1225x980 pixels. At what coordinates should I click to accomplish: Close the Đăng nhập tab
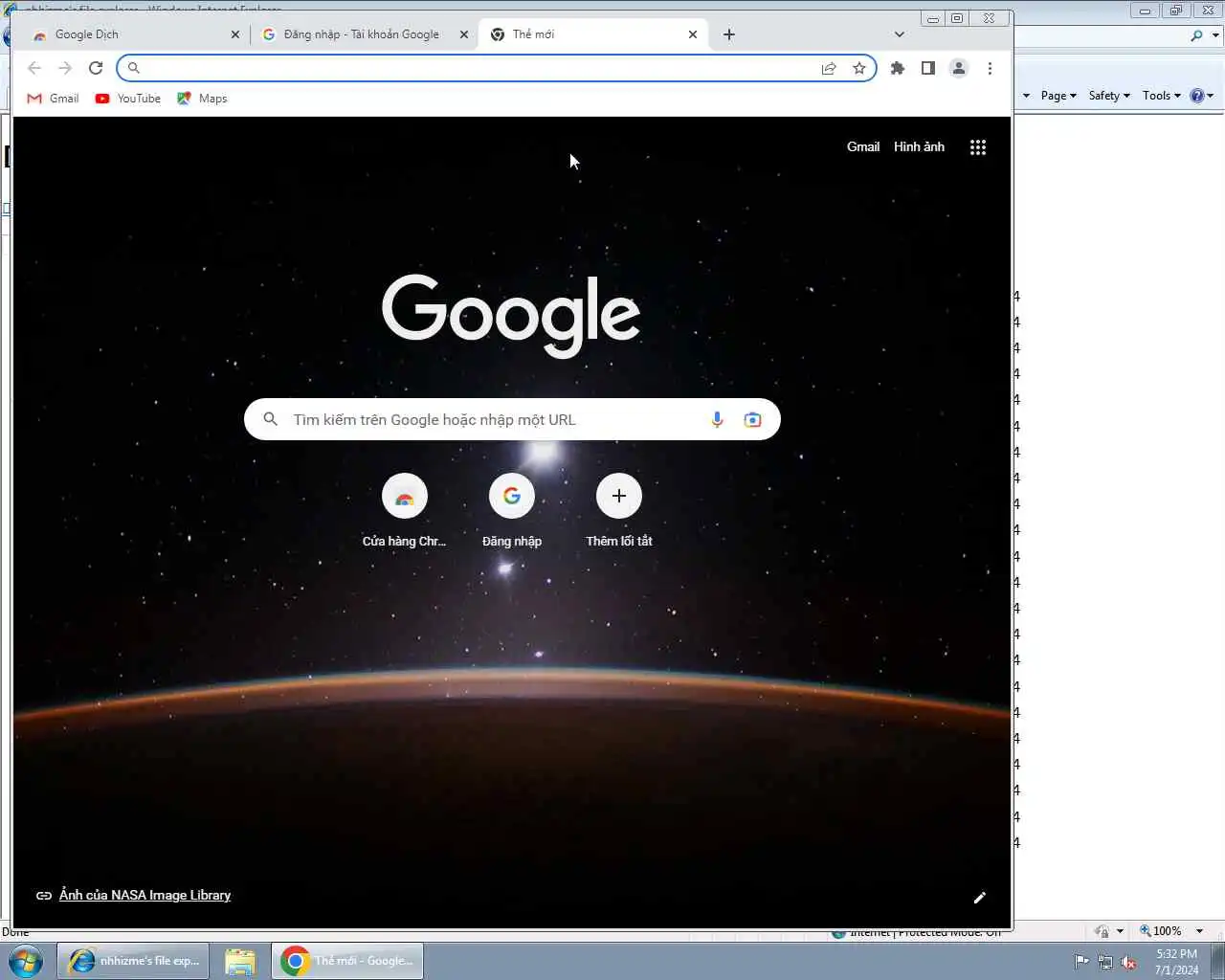coord(464,34)
